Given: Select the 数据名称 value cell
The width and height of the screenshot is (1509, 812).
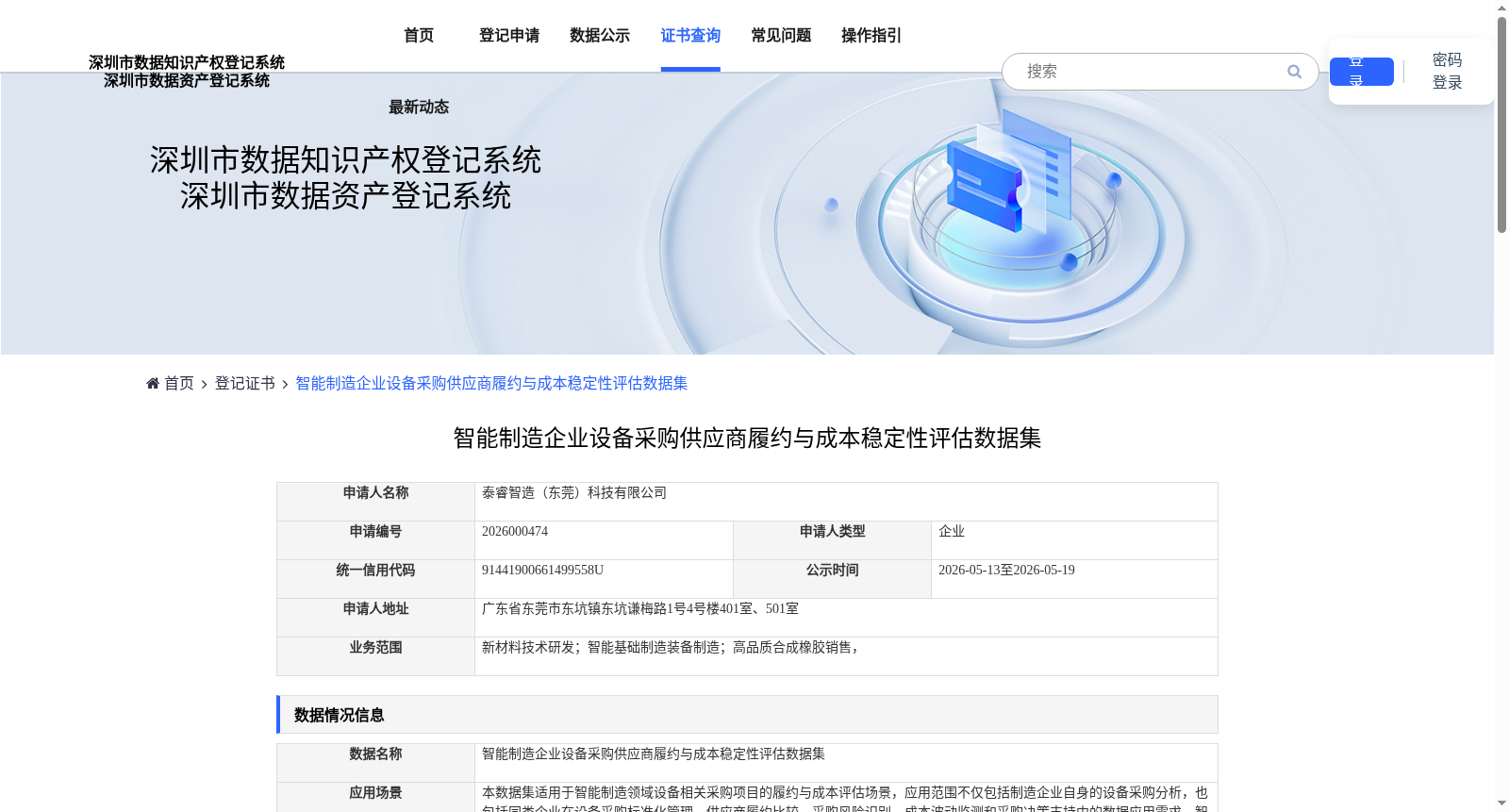Looking at the screenshot, I should 846,762.
